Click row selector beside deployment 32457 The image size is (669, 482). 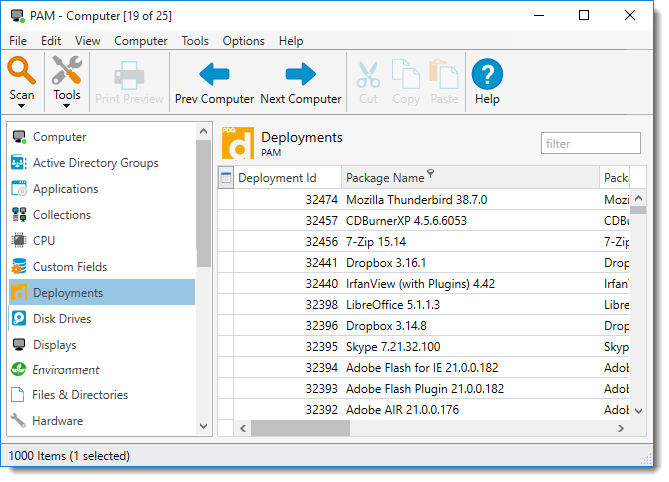(x=226, y=220)
